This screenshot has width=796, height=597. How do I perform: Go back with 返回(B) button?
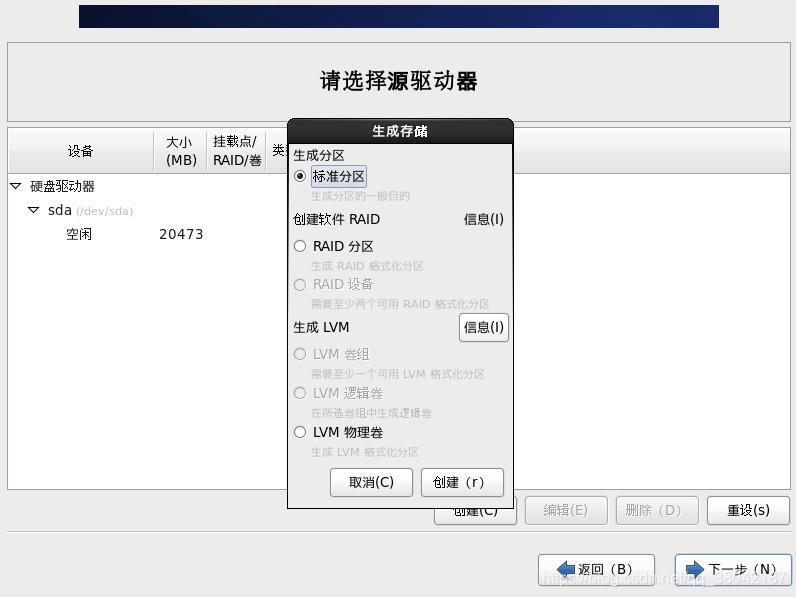[596, 569]
